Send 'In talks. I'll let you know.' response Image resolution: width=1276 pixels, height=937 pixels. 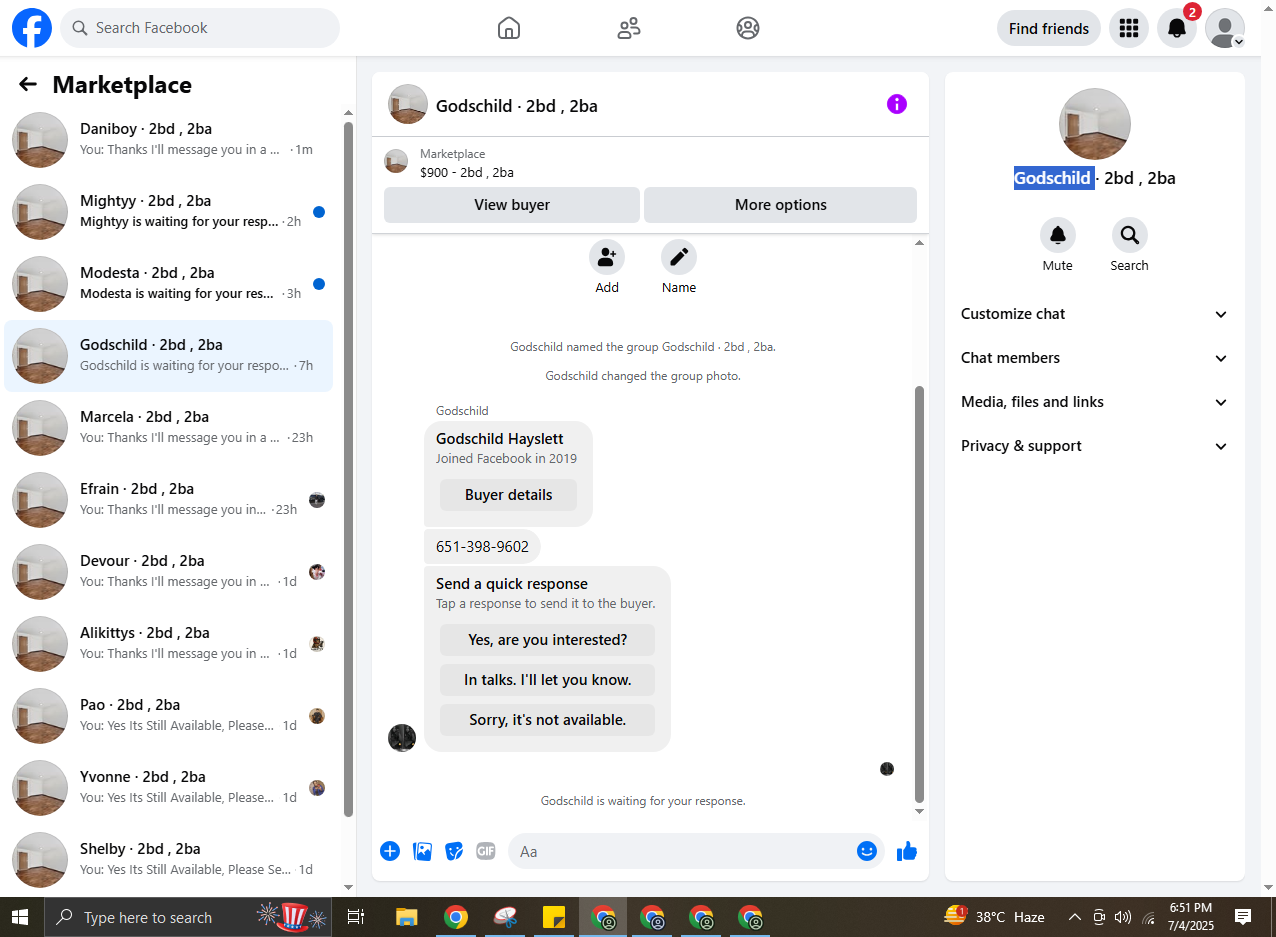[547, 680]
